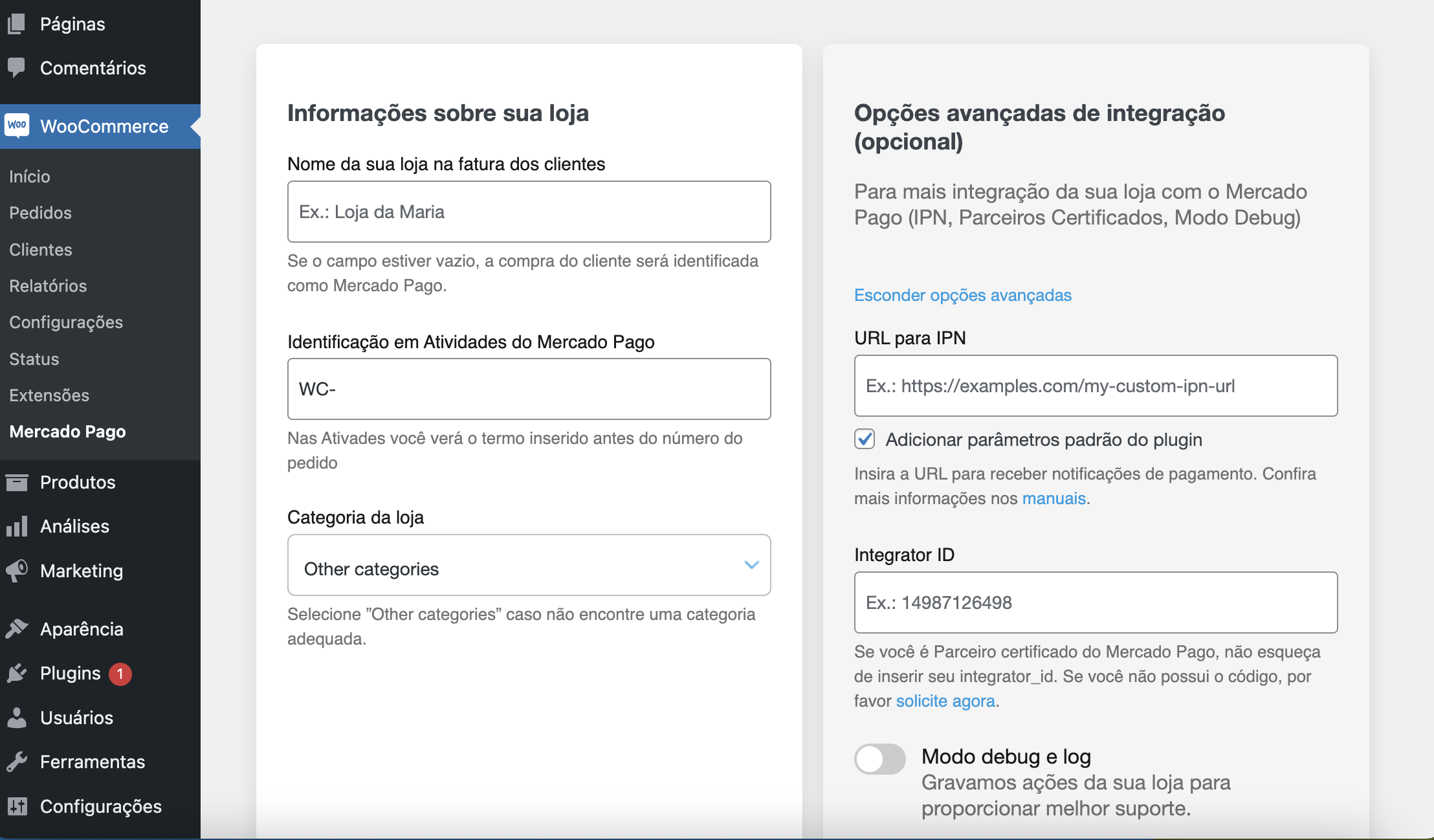This screenshot has width=1434, height=840.
Task: Click the URL para IPN label
Action: click(x=910, y=338)
